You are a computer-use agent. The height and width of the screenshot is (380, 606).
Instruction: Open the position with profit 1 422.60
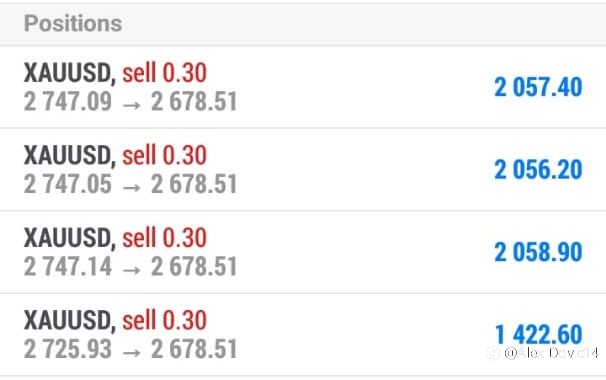click(x=303, y=335)
